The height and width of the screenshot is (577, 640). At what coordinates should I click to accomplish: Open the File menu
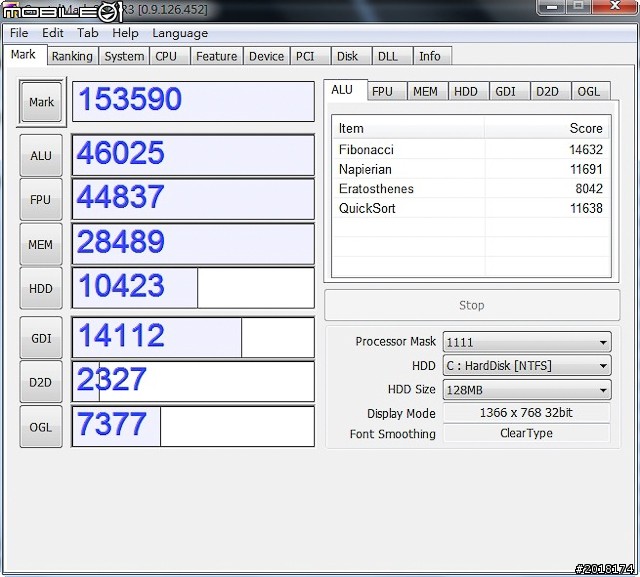point(19,33)
